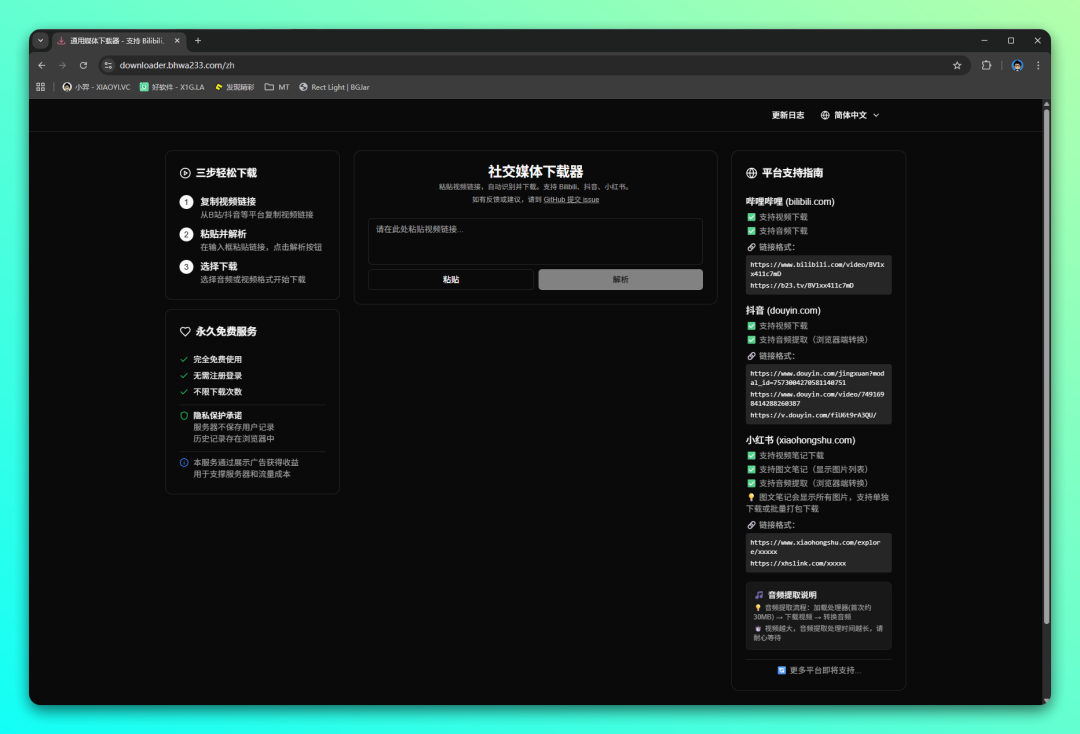1080x734 pixels.
Task: Reload the page with refresh icon
Action: 83,65
